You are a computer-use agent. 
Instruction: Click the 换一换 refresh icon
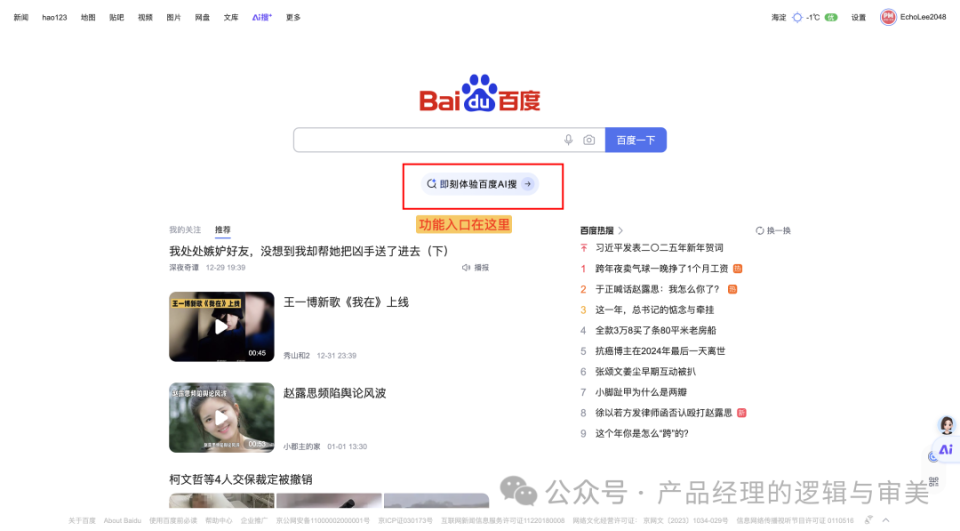[x=760, y=231]
